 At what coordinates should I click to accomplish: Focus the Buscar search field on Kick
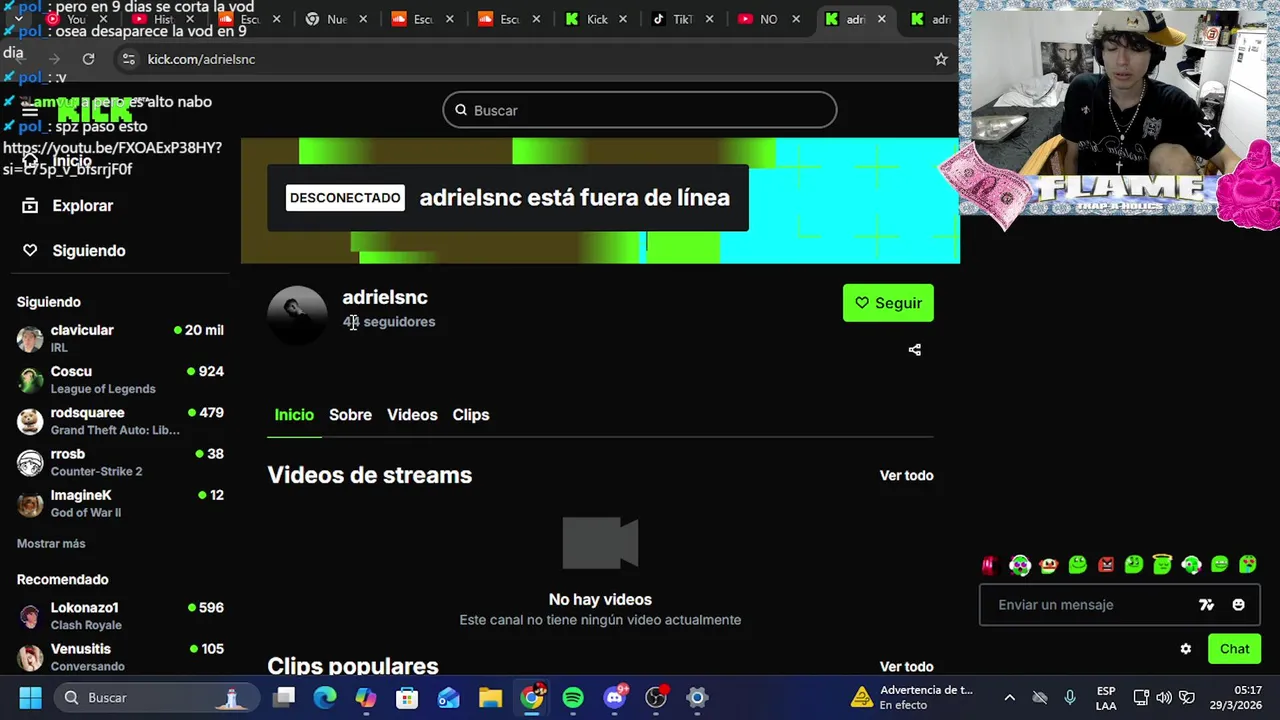640,110
